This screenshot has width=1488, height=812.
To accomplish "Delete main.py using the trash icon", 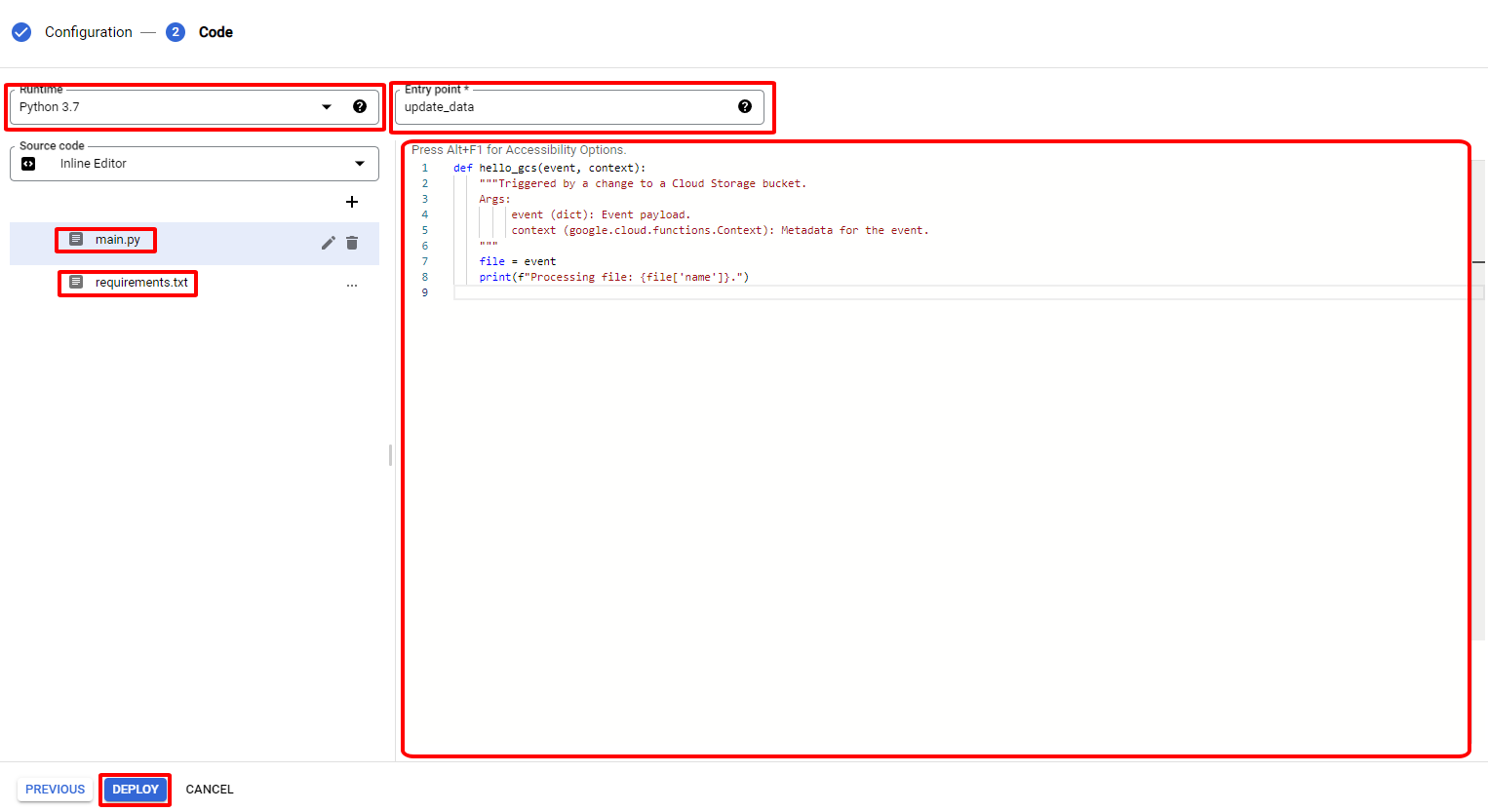I will (352, 243).
